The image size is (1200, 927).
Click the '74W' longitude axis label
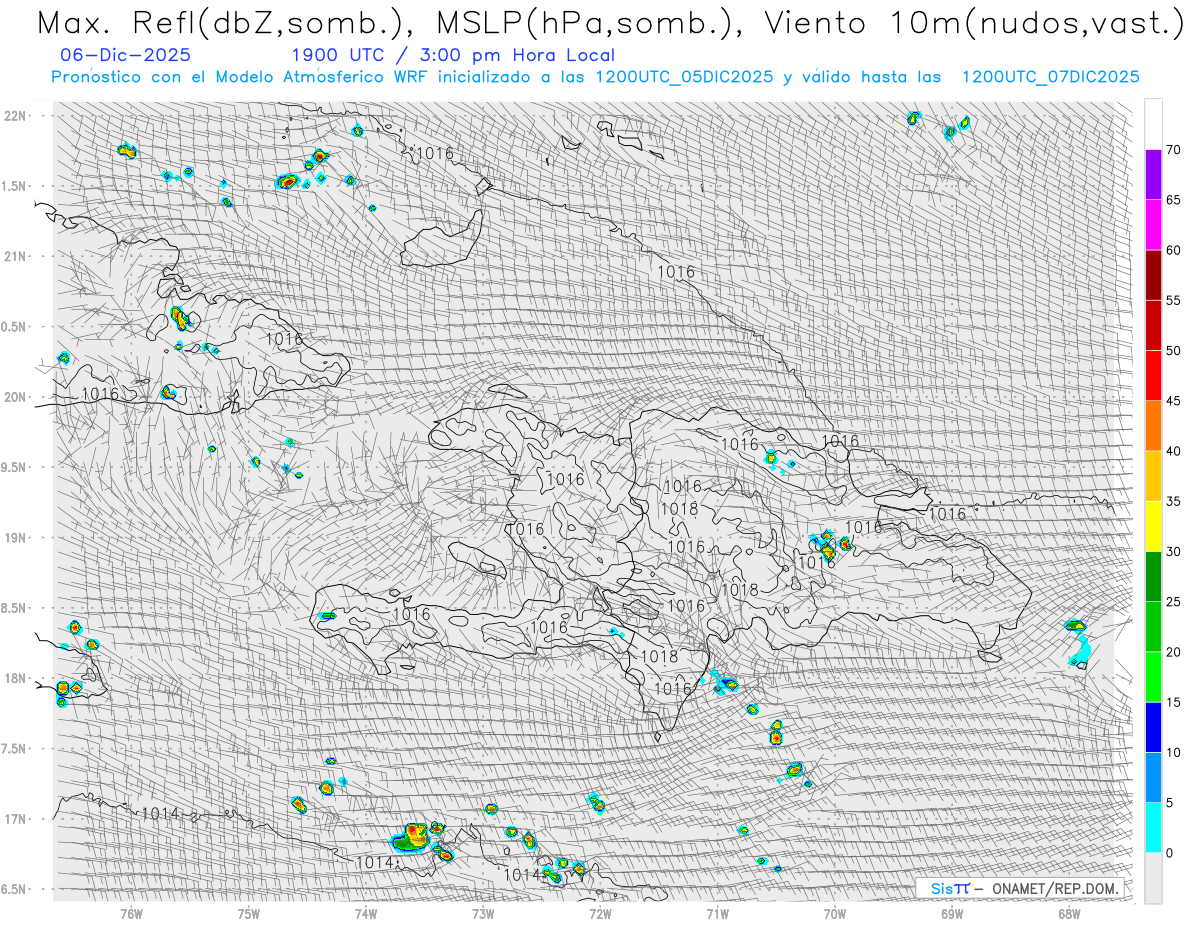[x=366, y=913]
